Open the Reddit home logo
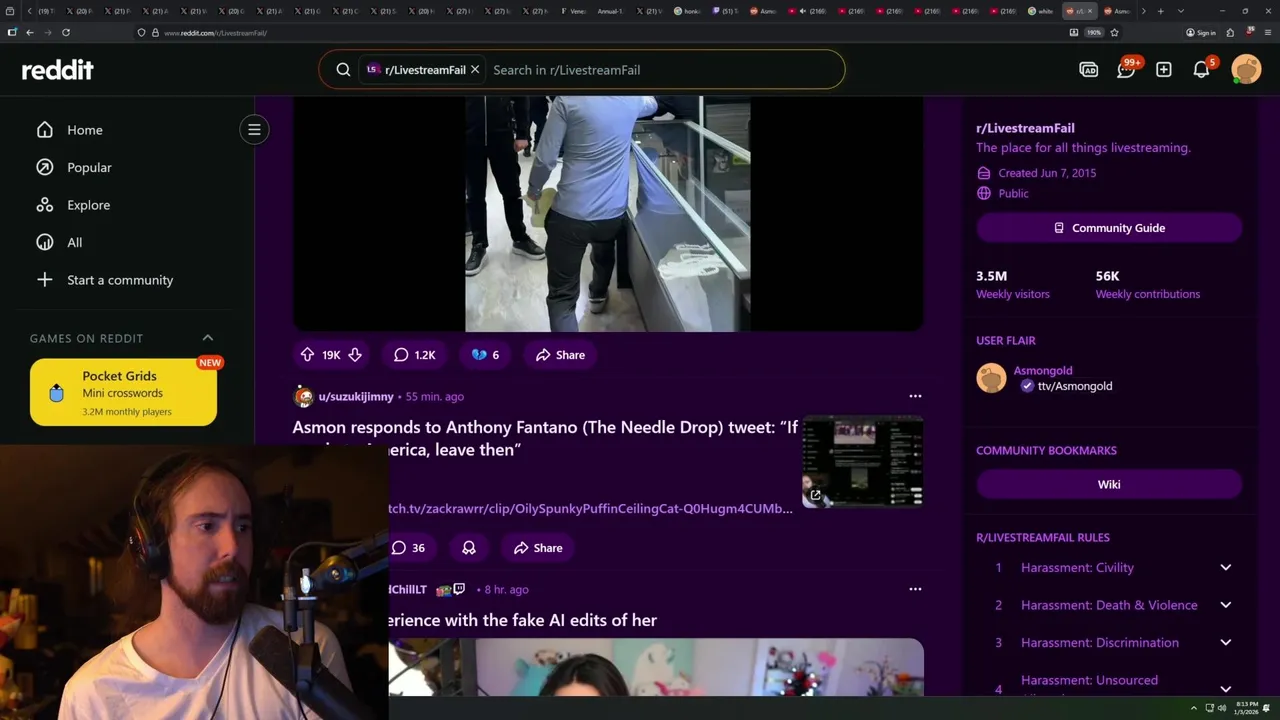The image size is (1280, 720). [58, 70]
